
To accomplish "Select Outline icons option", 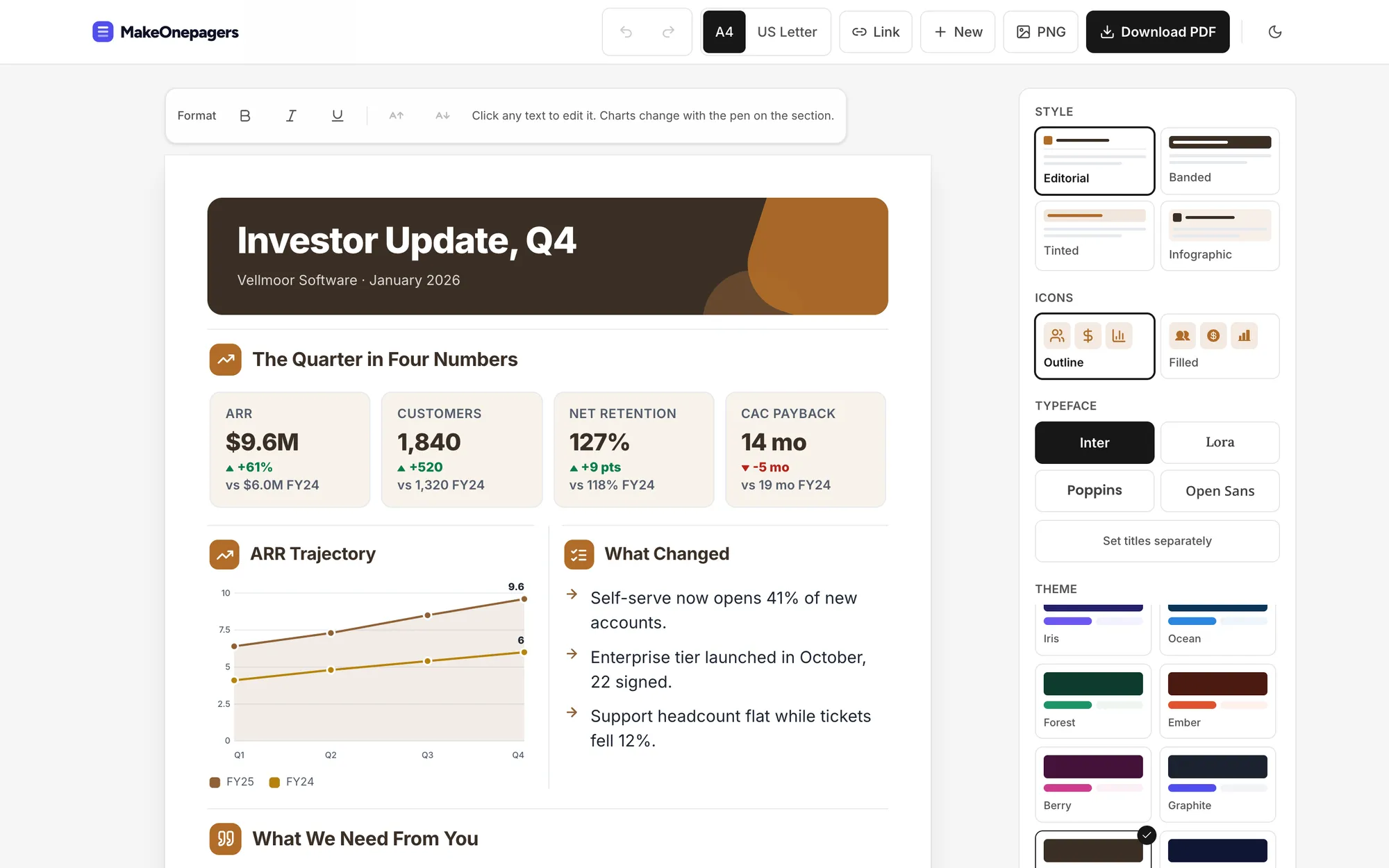I will pyautogui.click(x=1095, y=346).
